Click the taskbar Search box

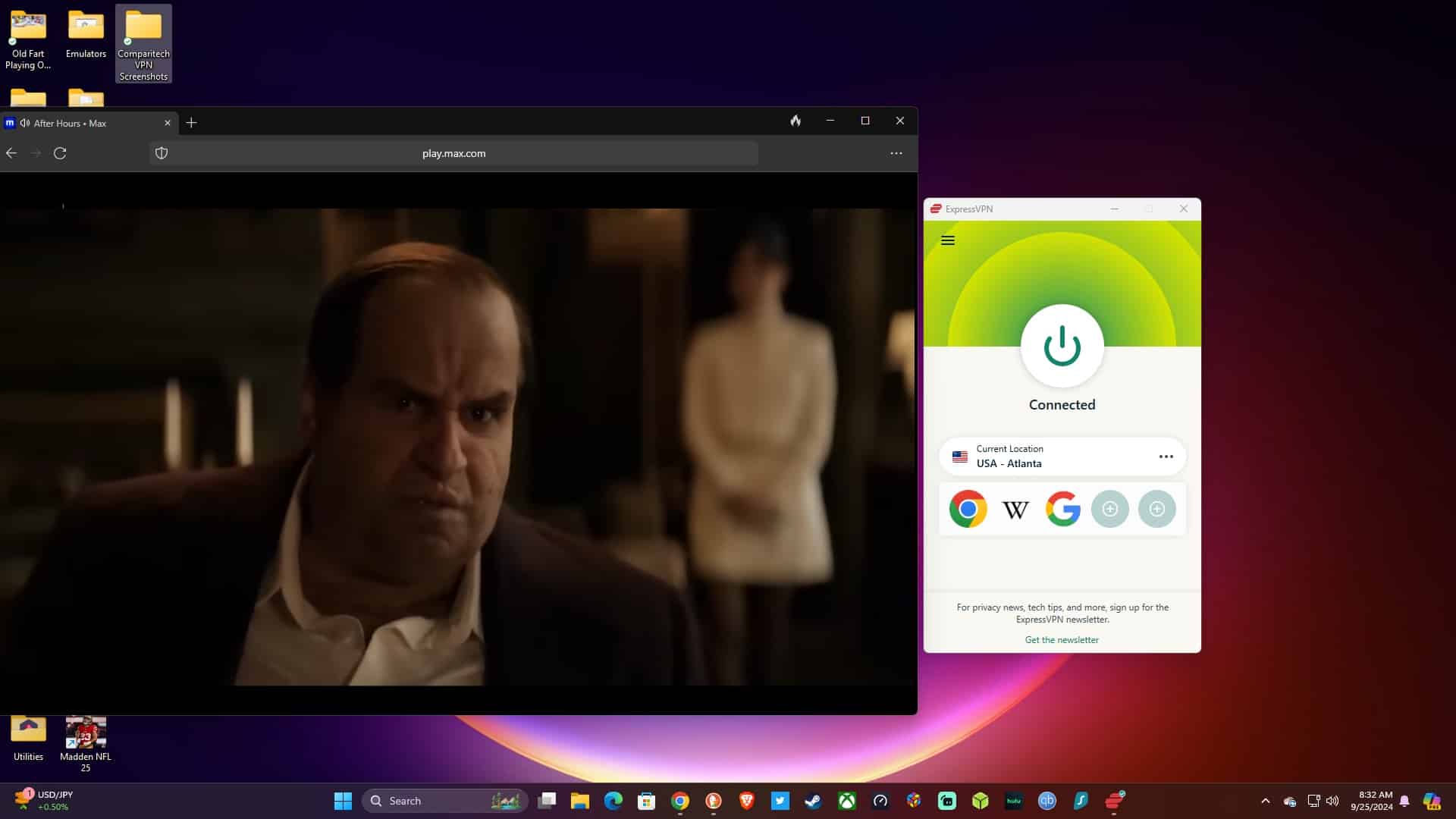coord(445,801)
